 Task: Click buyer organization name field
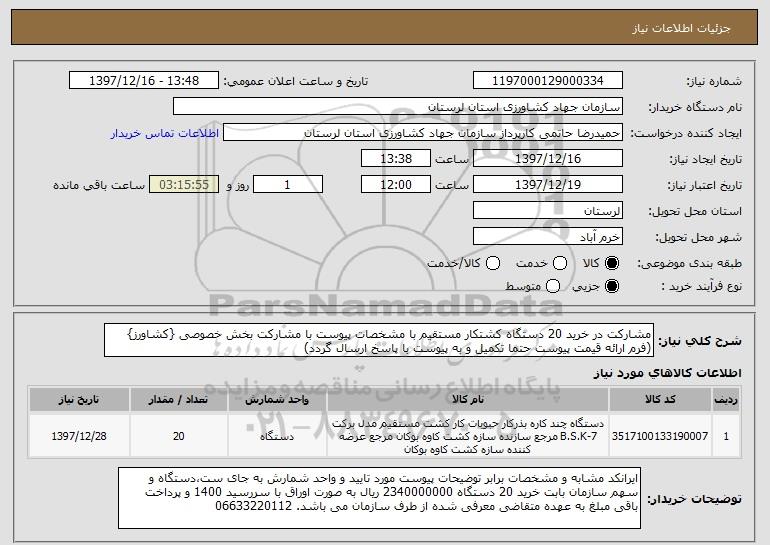tap(398, 107)
